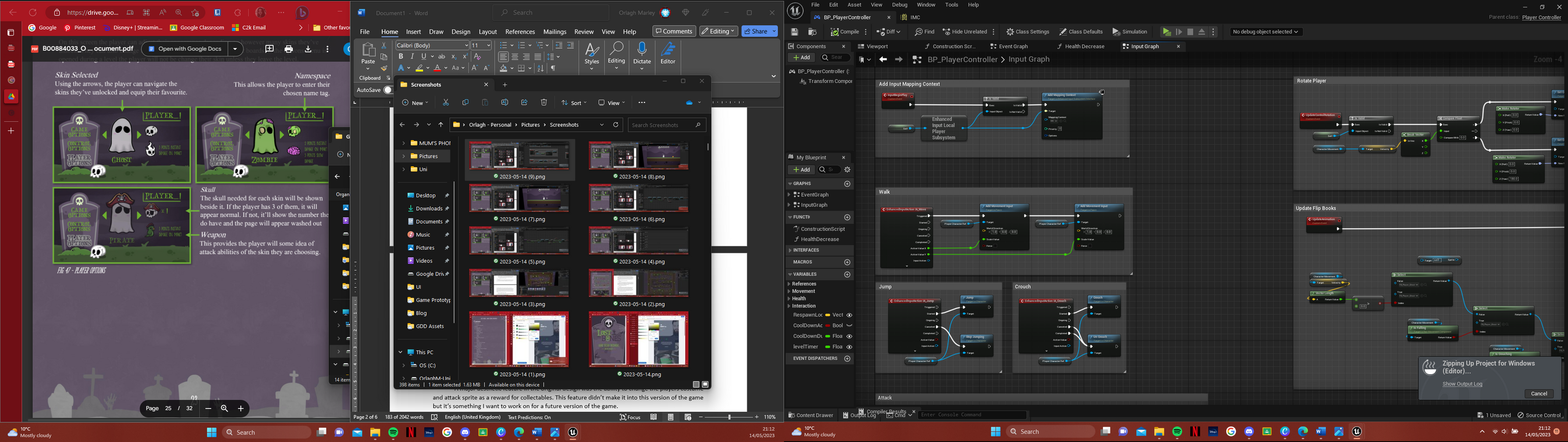1568x442 pixels.
Task: Cancel the zipping project notification
Action: coord(1539,394)
